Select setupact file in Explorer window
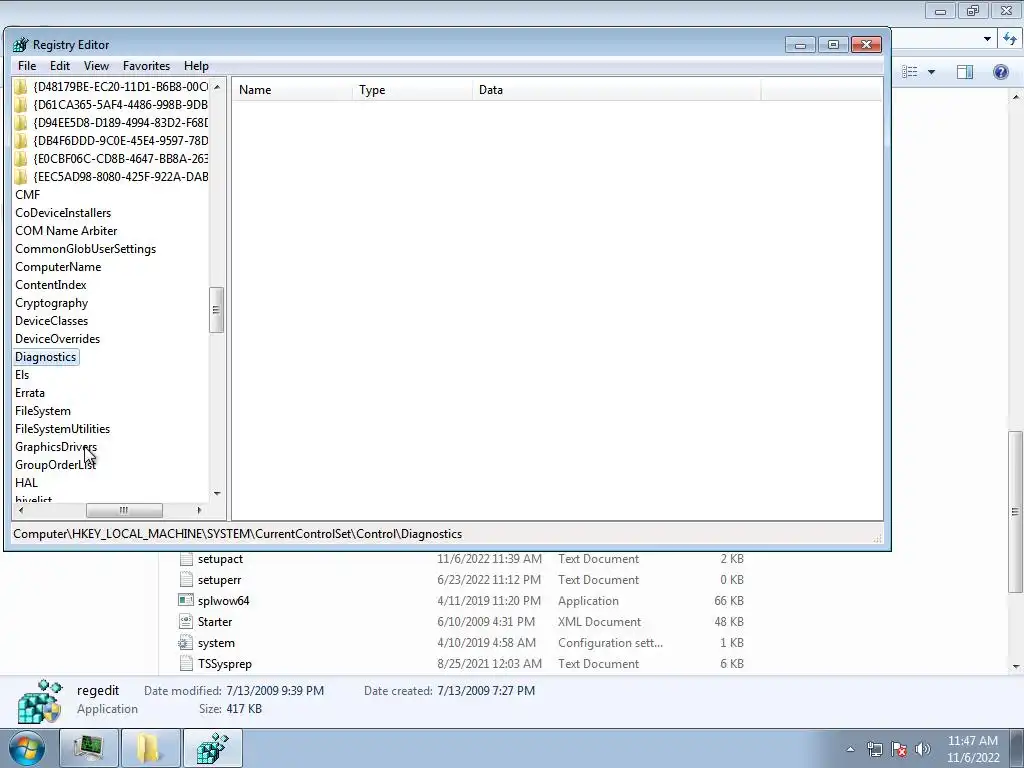 220,559
